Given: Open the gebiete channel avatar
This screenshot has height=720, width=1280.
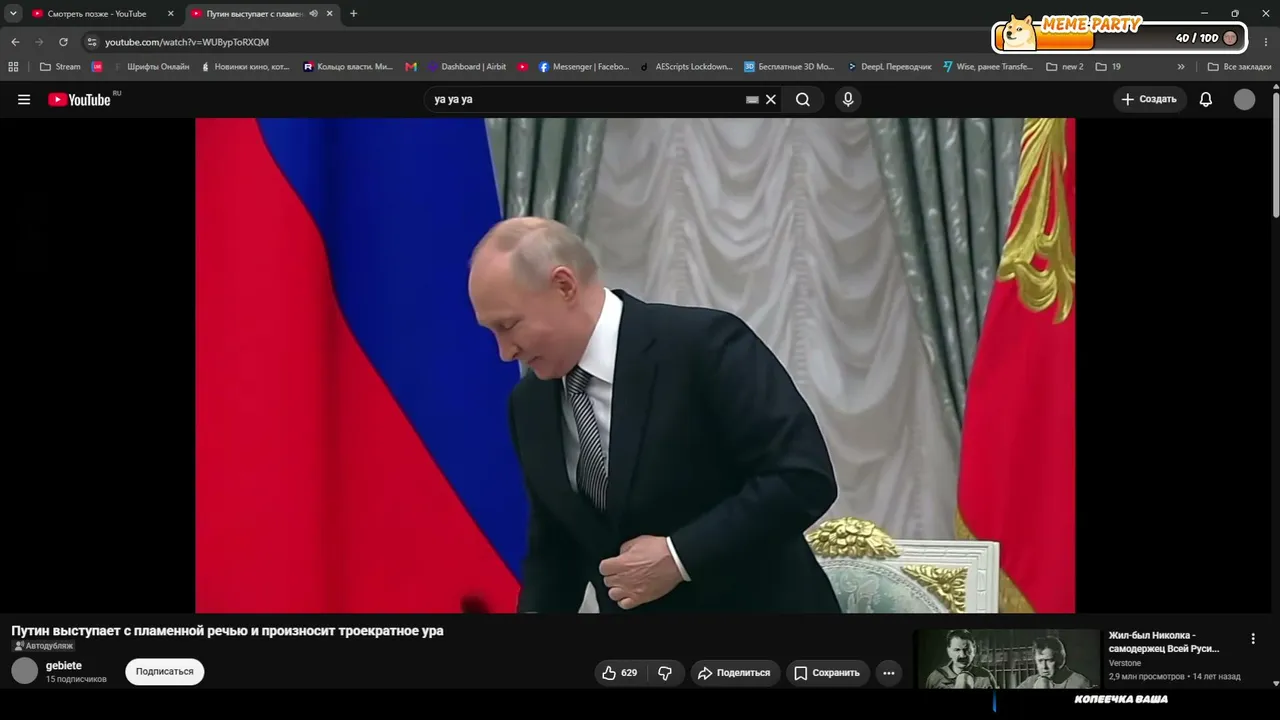Looking at the screenshot, I should tap(25, 671).
